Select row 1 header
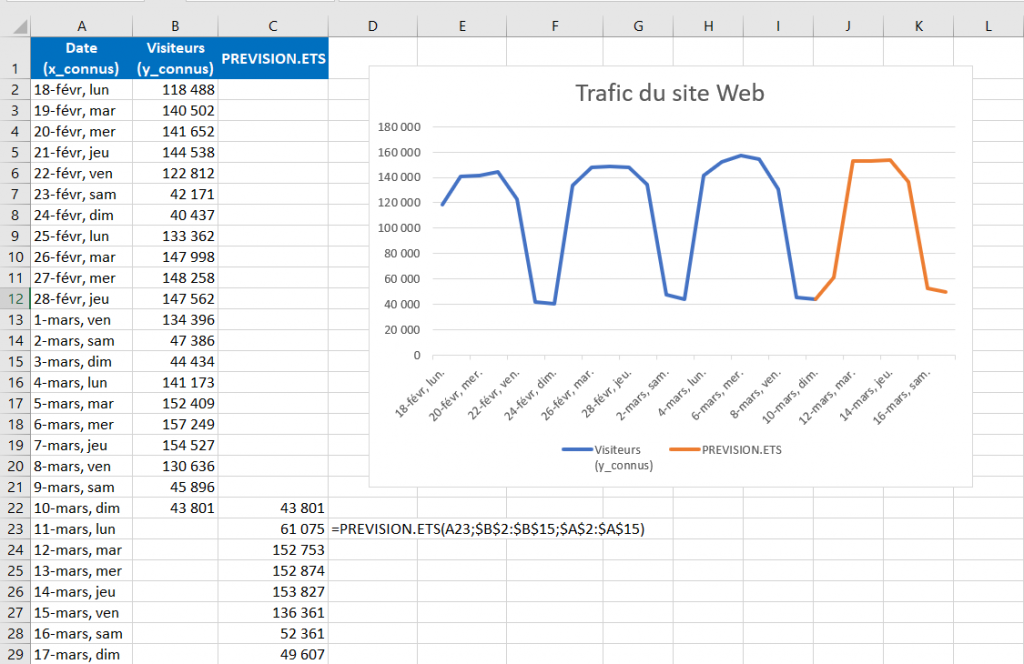This screenshot has width=1024, height=664. click(x=17, y=59)
